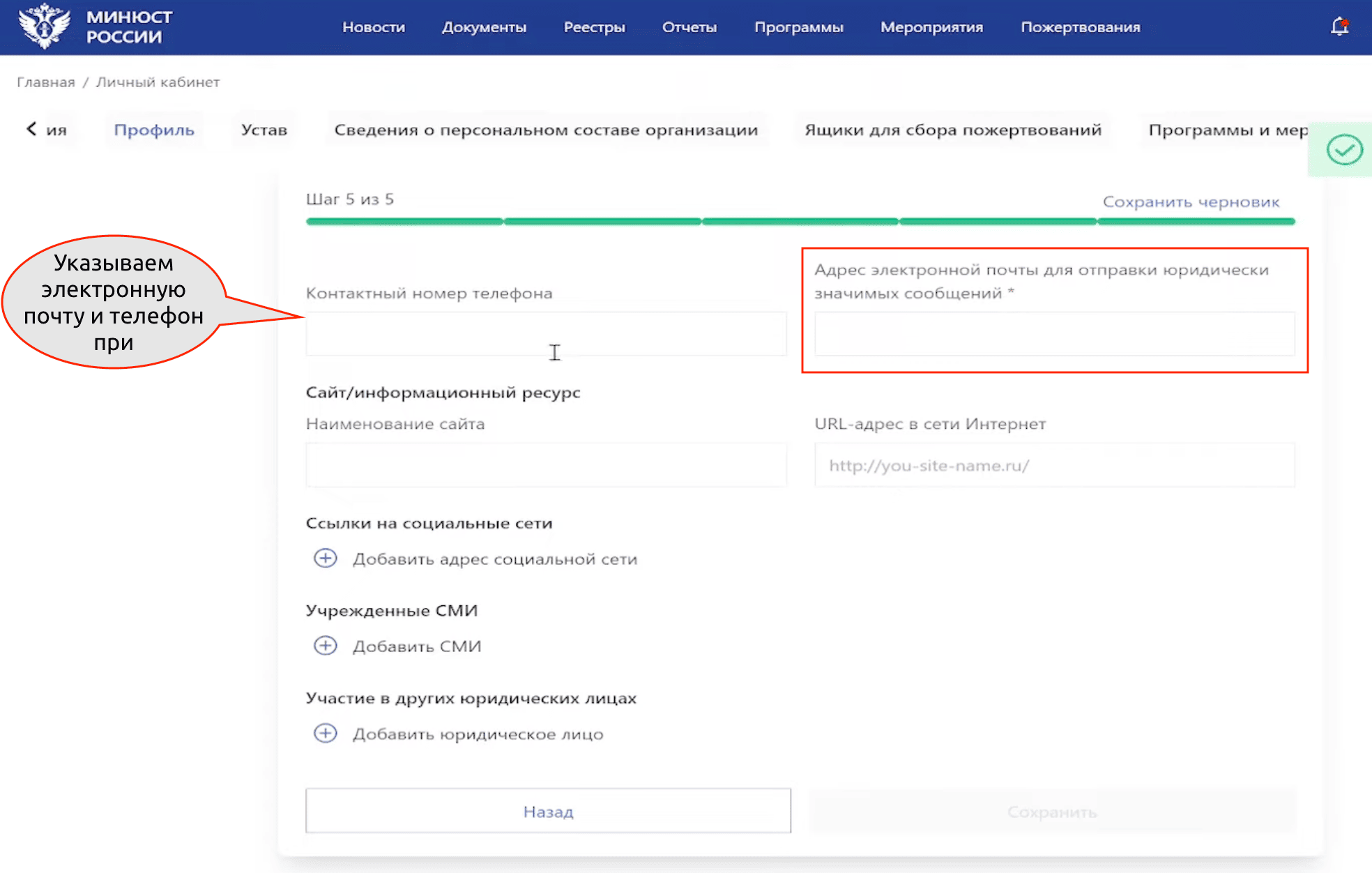Click the Главная breadcrumb link

(46, 82)
